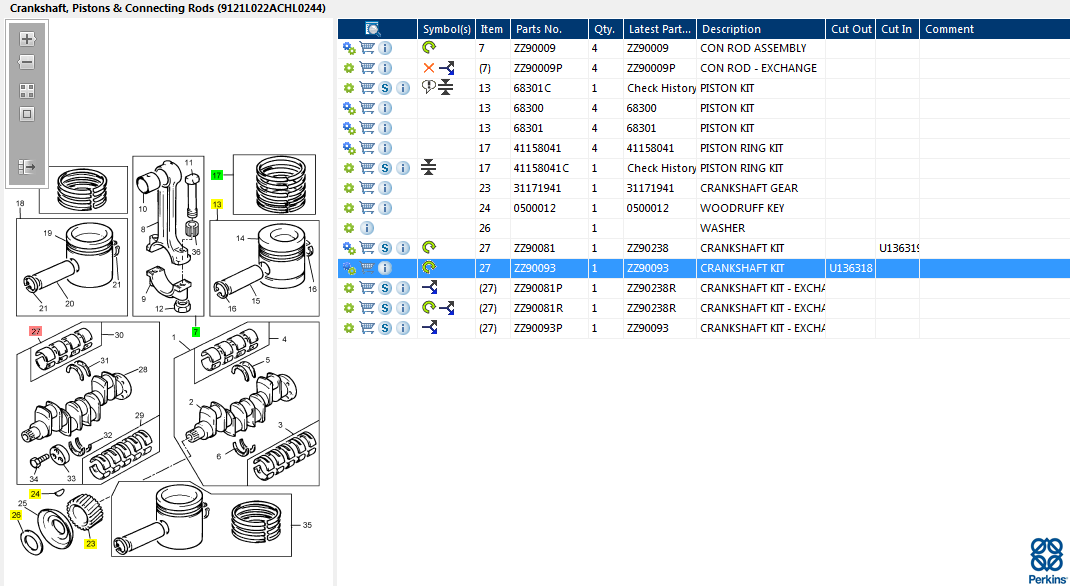Click the single-square fit view button
Viewport: 1070px width, 586px height.
(27, 114)
